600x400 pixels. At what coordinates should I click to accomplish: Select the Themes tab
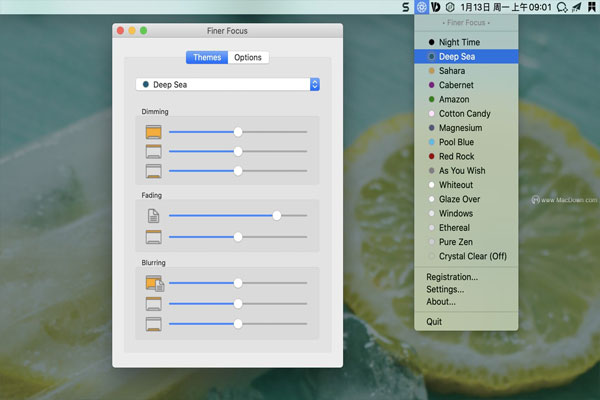207,57
